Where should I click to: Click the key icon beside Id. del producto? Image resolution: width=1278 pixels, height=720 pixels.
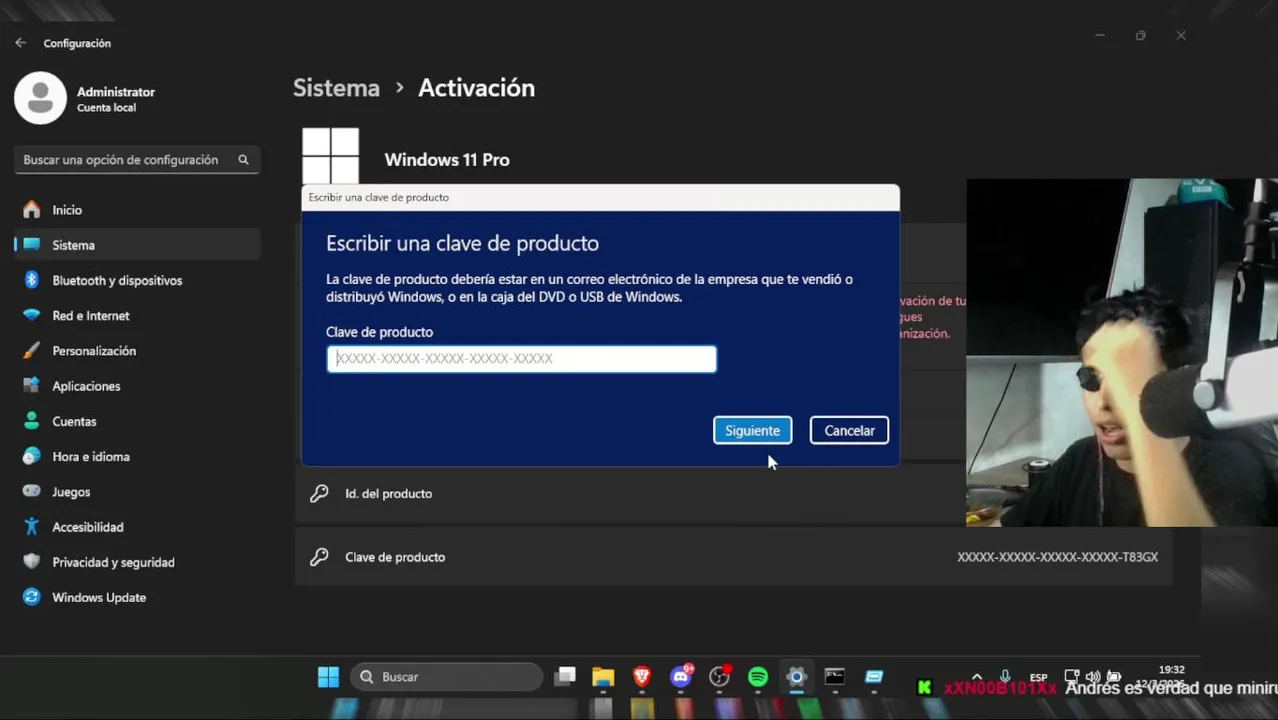coord(319,493)
